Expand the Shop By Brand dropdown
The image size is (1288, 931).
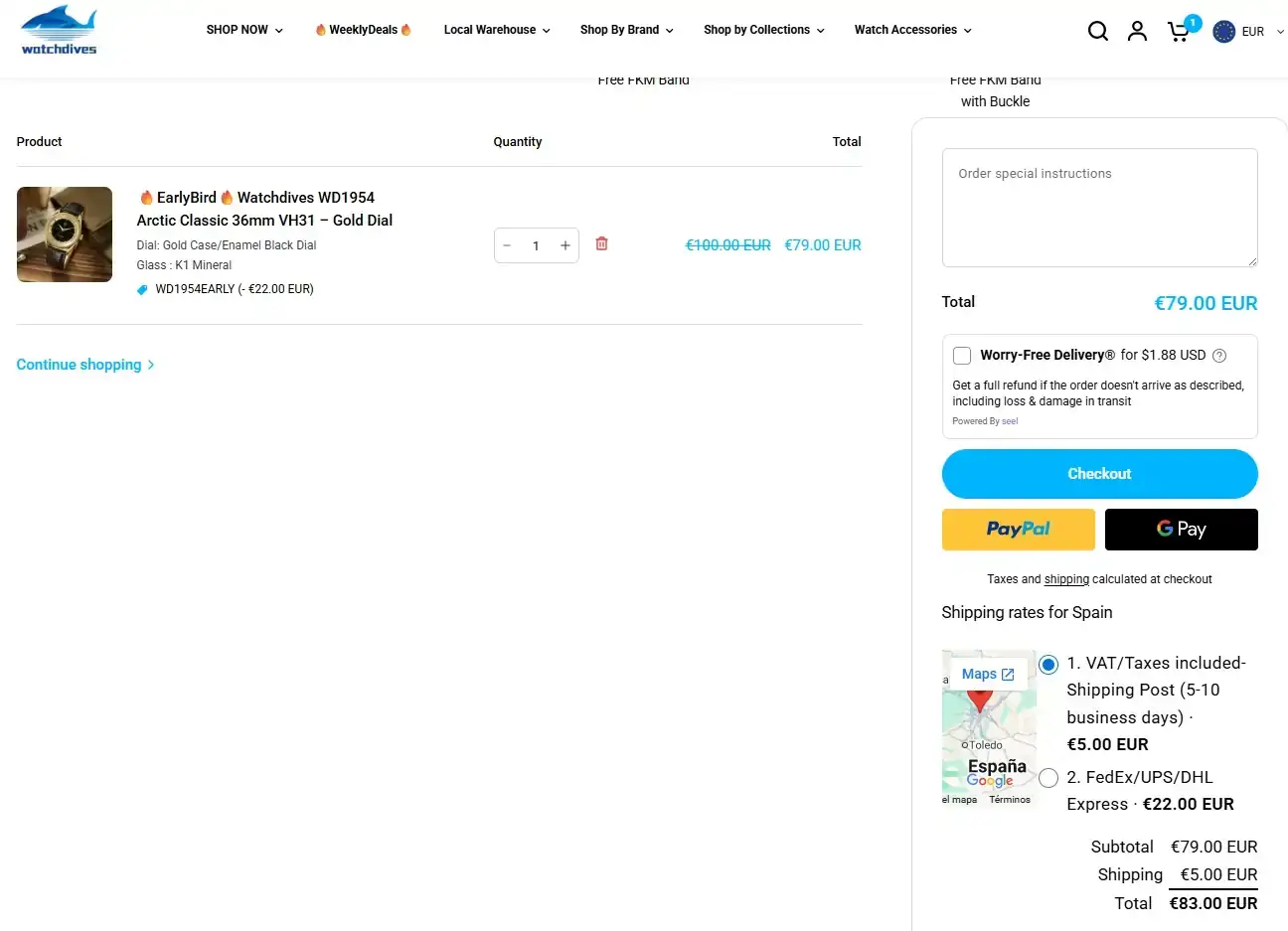626,30
